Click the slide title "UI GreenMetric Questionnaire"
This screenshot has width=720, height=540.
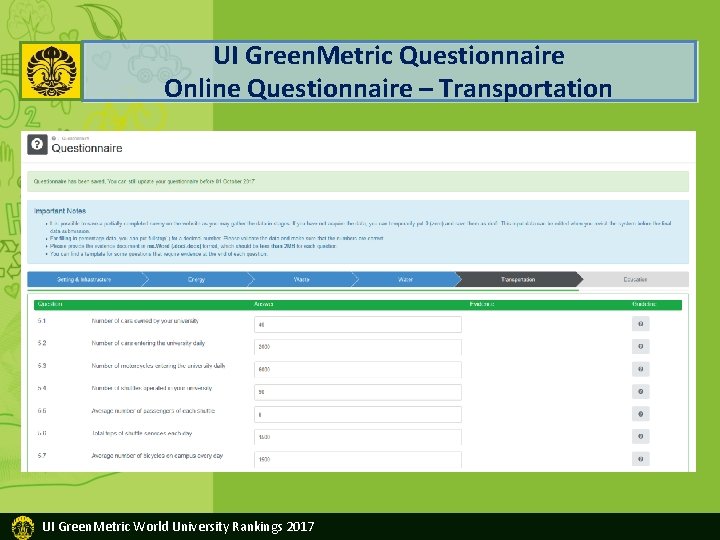[x=389, y=56]
